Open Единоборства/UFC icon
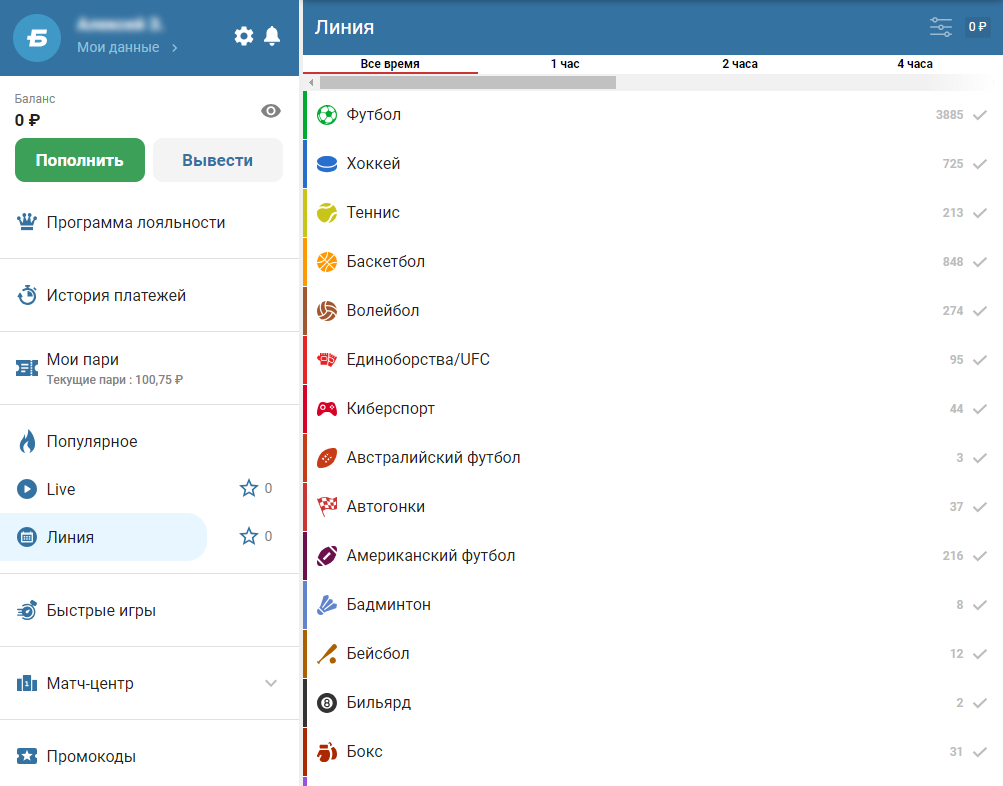This screenshot has height=786, width=1003. [327, 359]
